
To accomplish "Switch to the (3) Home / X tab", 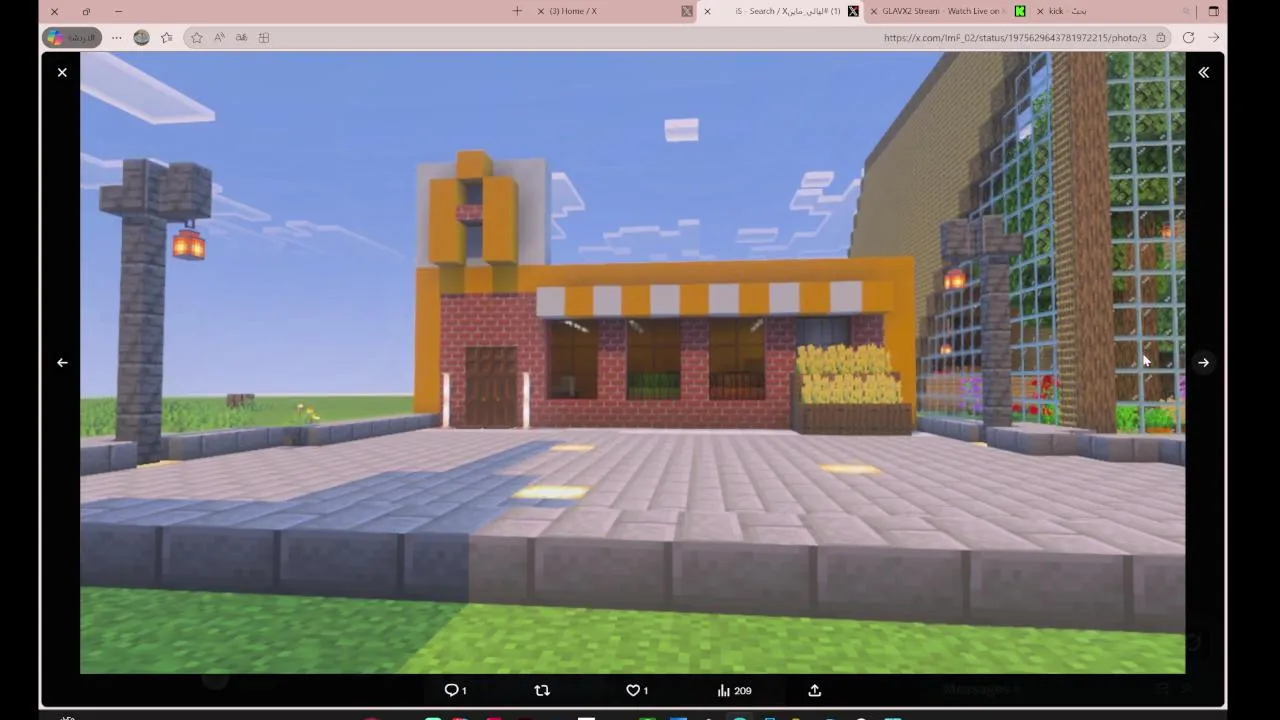I will click(614, 11).
